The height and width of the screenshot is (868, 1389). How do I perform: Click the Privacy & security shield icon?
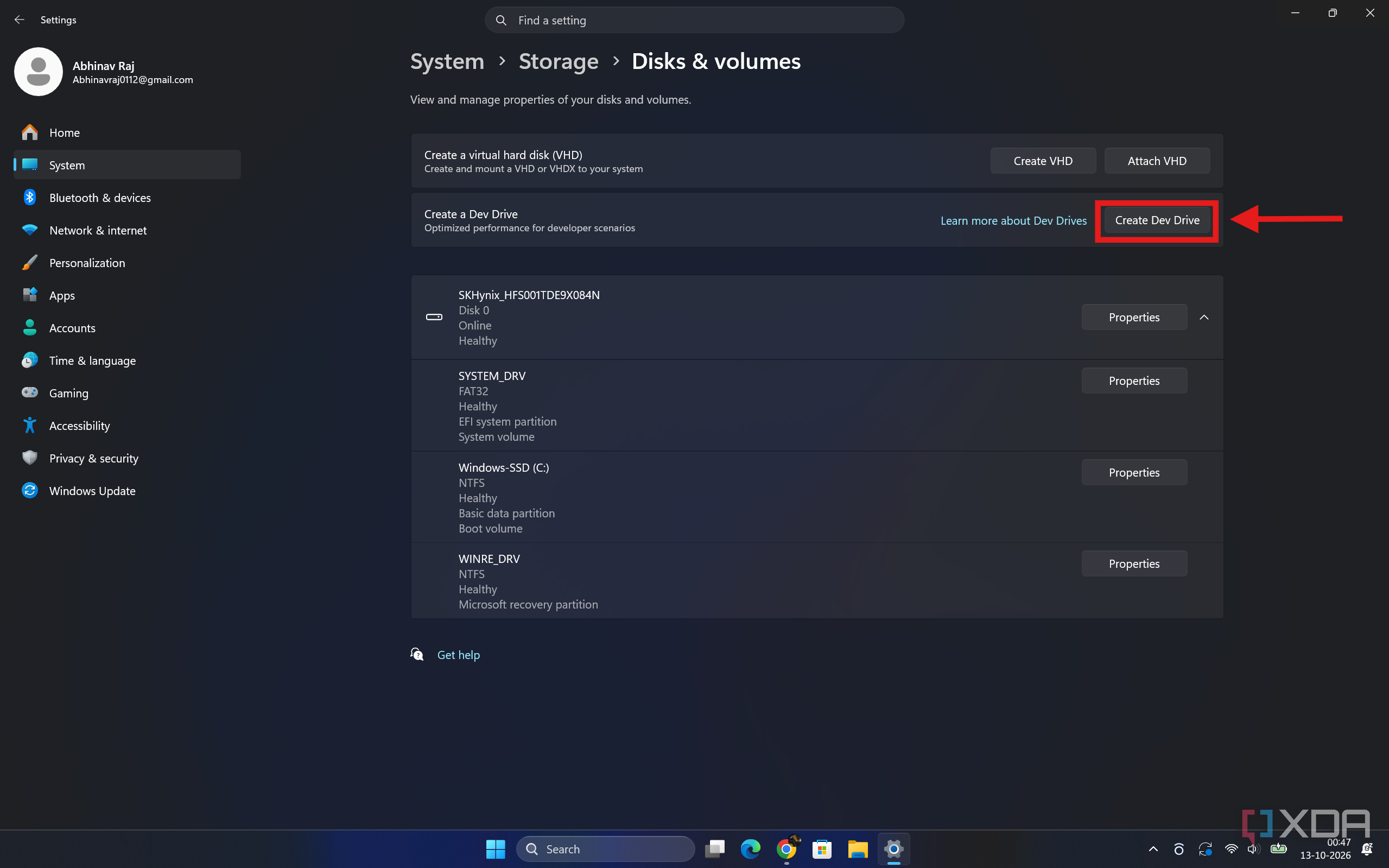tap(30, 458)
